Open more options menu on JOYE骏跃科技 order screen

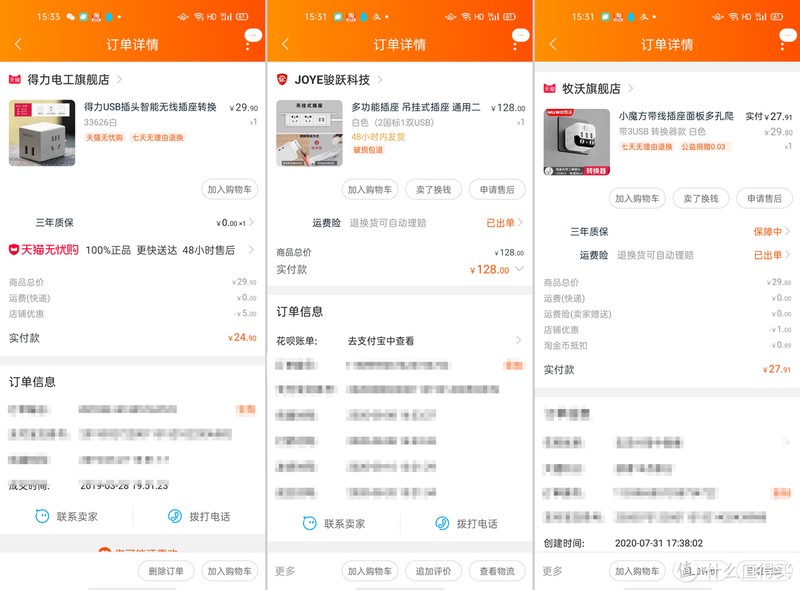pos(515,44)
